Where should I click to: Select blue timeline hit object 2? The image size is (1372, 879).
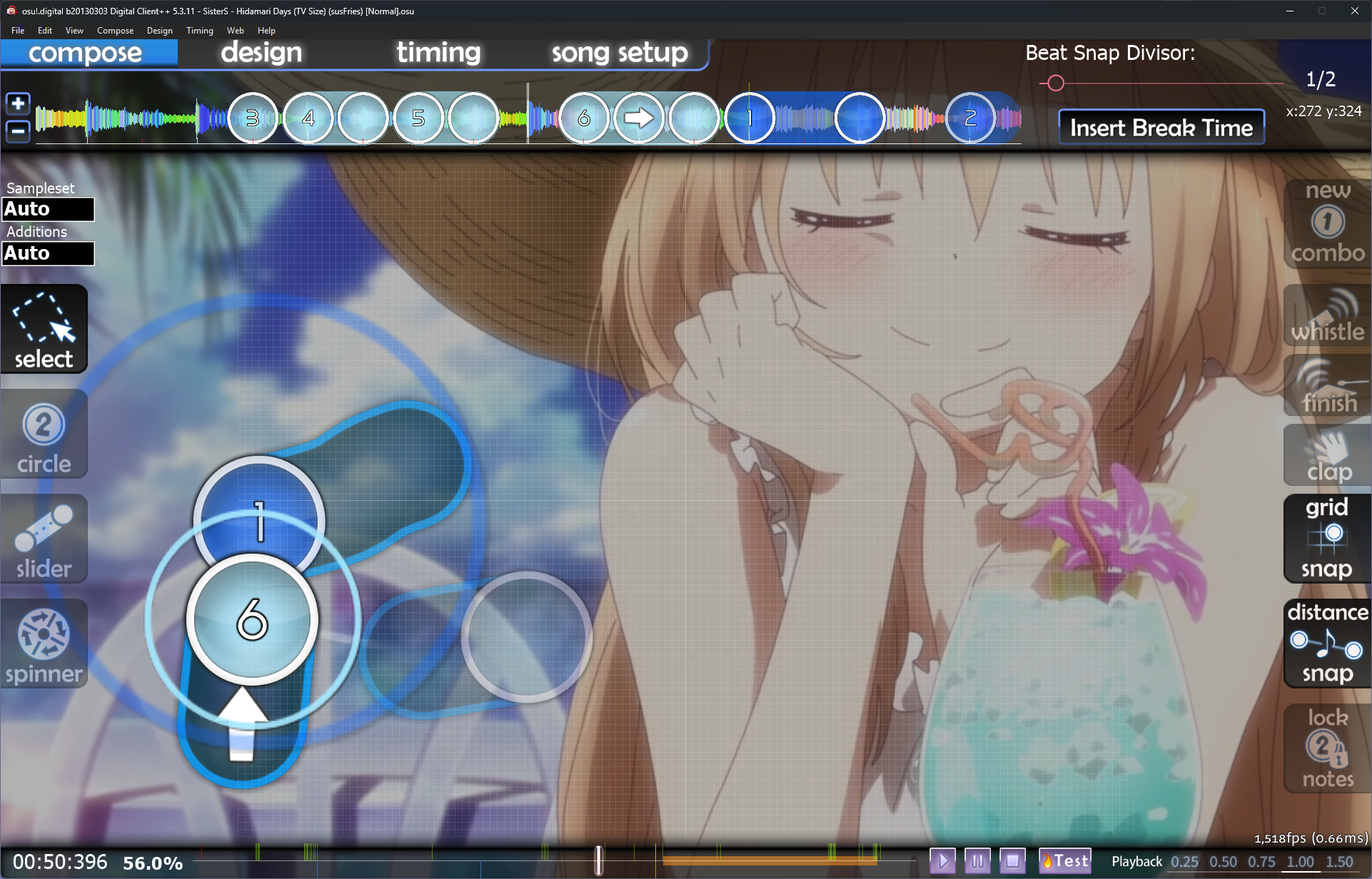pos(970,118)
